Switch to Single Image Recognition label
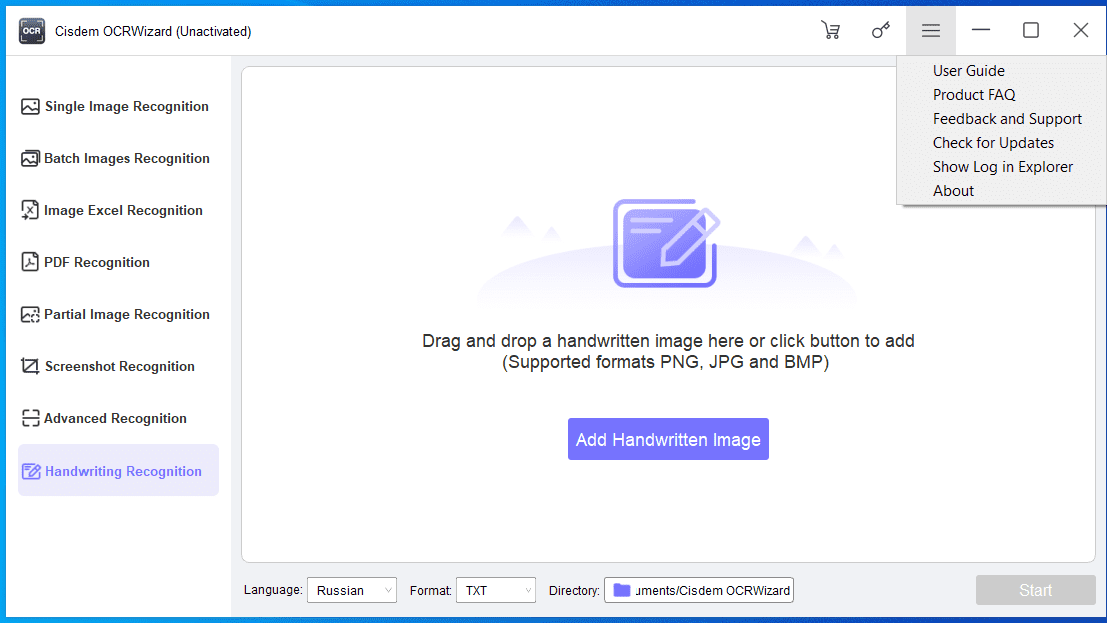 point(127,107)
